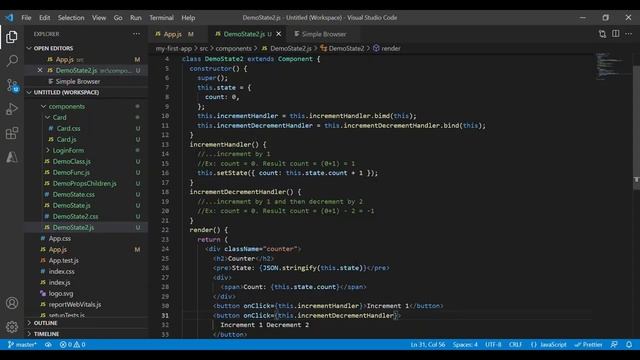This screenshot has height=360, width=640.
Task: Change end of line sequence CRLF
Action: click(x=515, y=344)
